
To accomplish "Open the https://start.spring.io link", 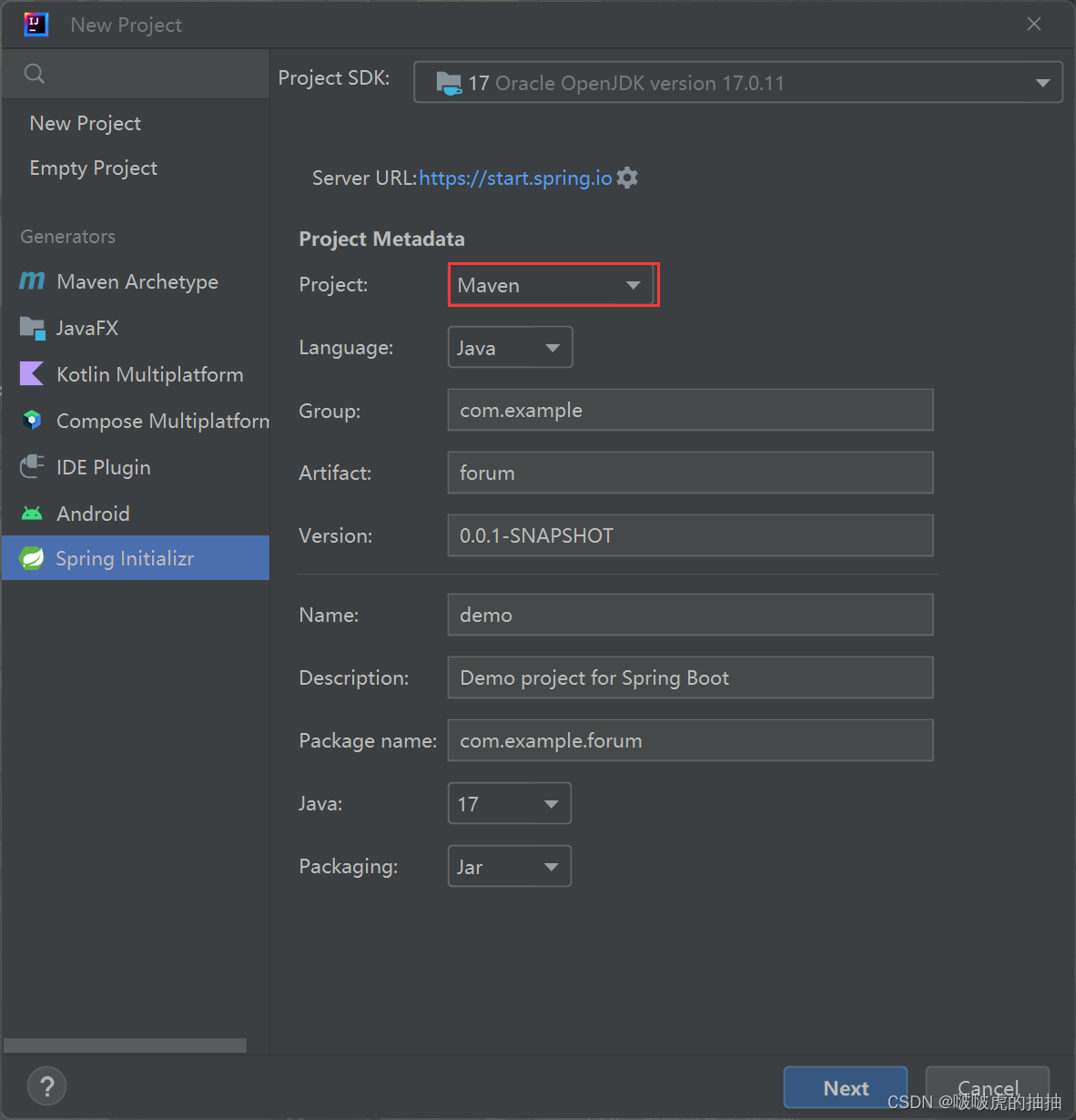I will [515, 178].
